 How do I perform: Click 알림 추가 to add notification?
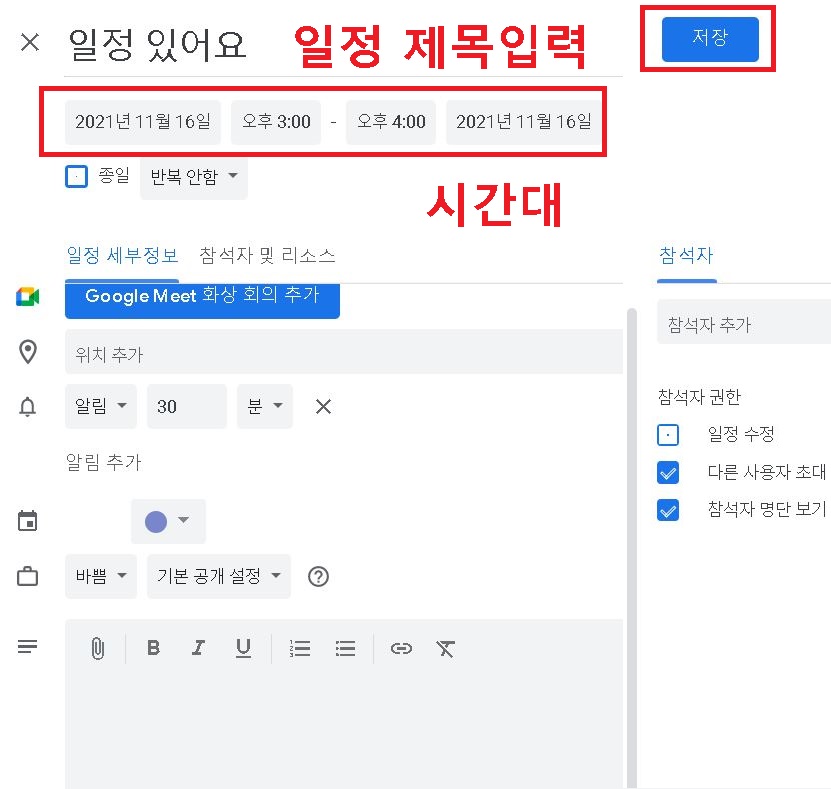click(x=104, y=463)
